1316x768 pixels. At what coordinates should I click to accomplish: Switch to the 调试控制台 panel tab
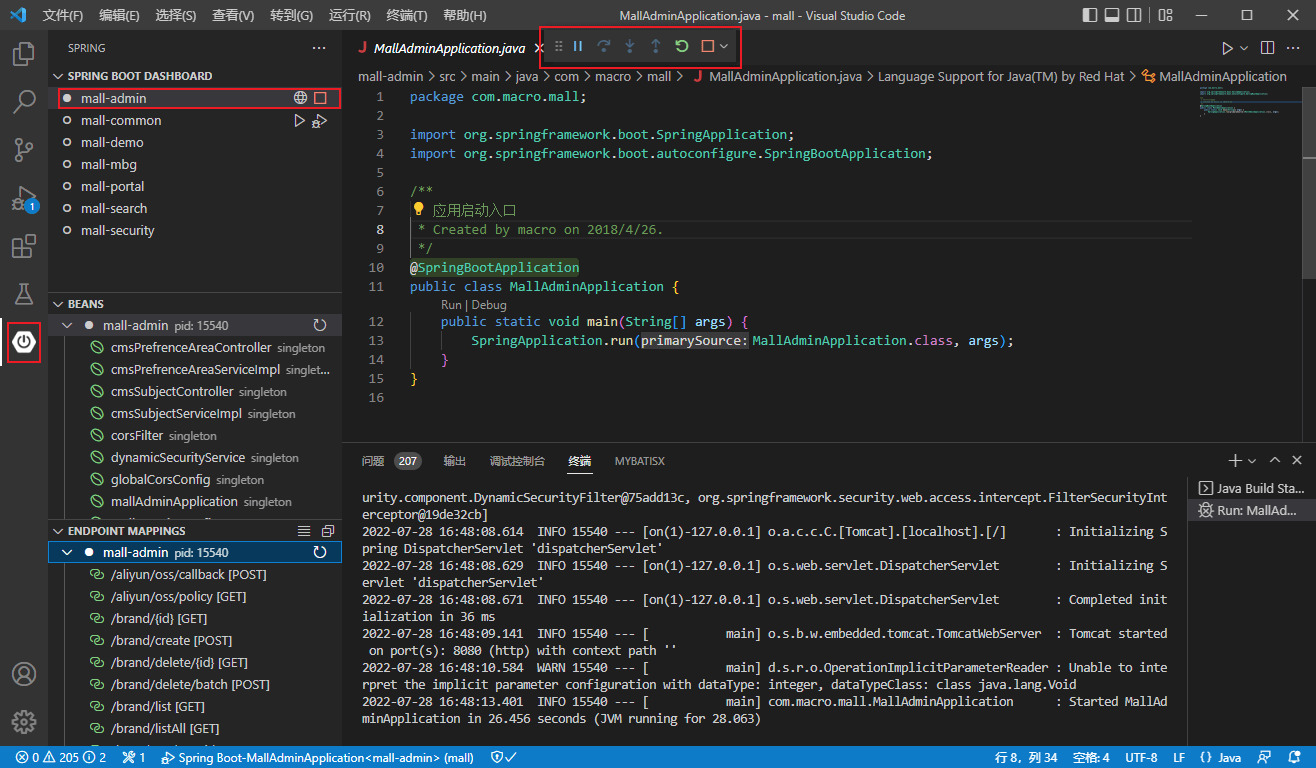point(517,461)
